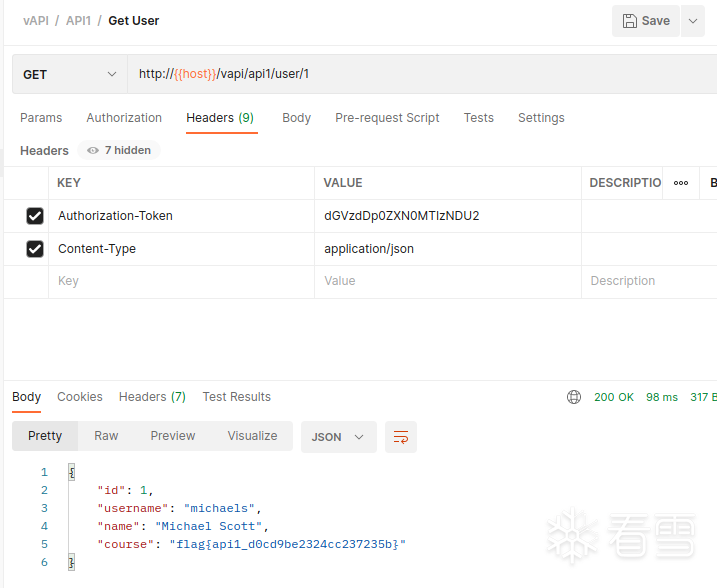Click the request URL input field

point(420,74)
